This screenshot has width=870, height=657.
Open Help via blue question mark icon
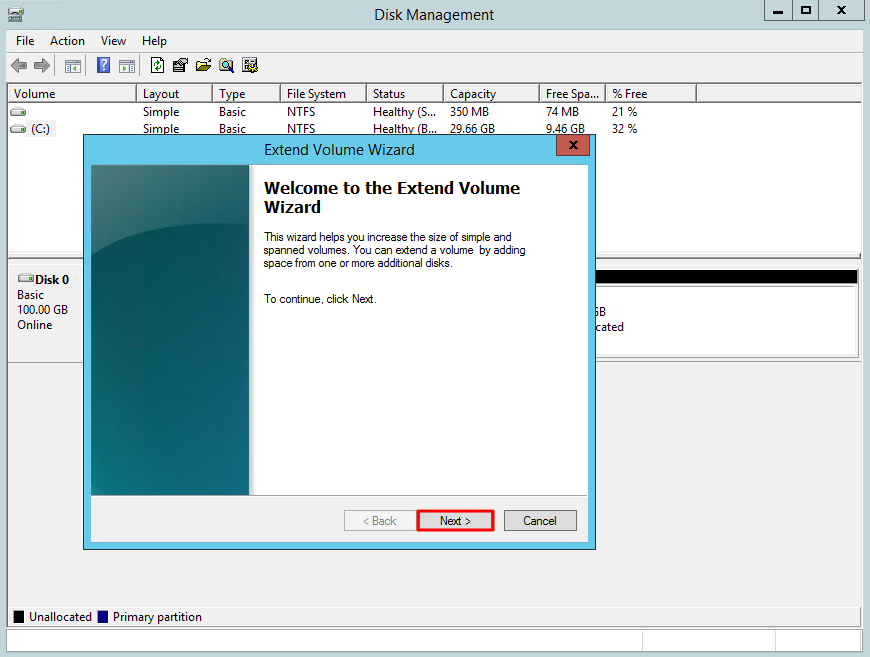103,66
